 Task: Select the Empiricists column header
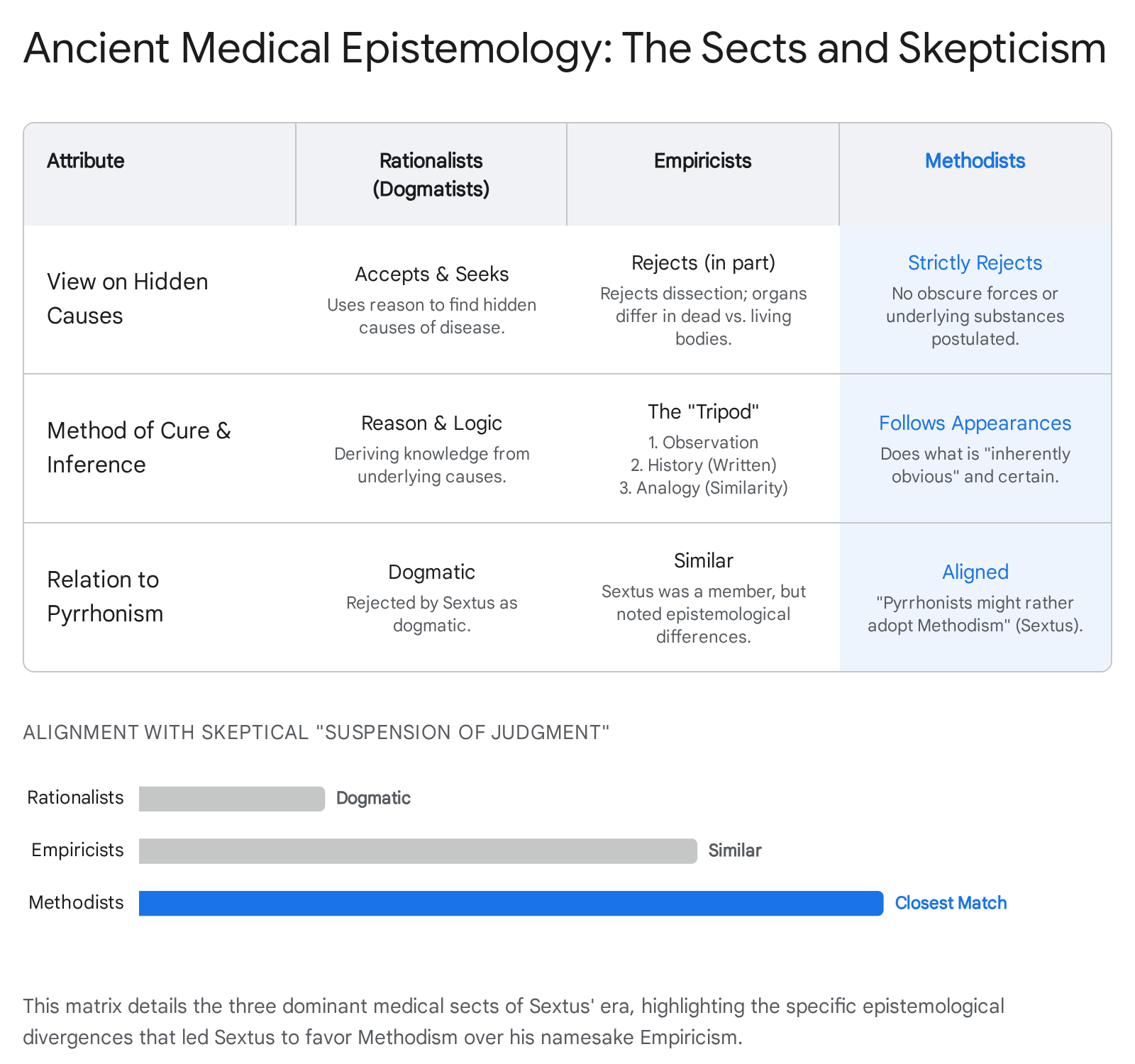[702, 161]
